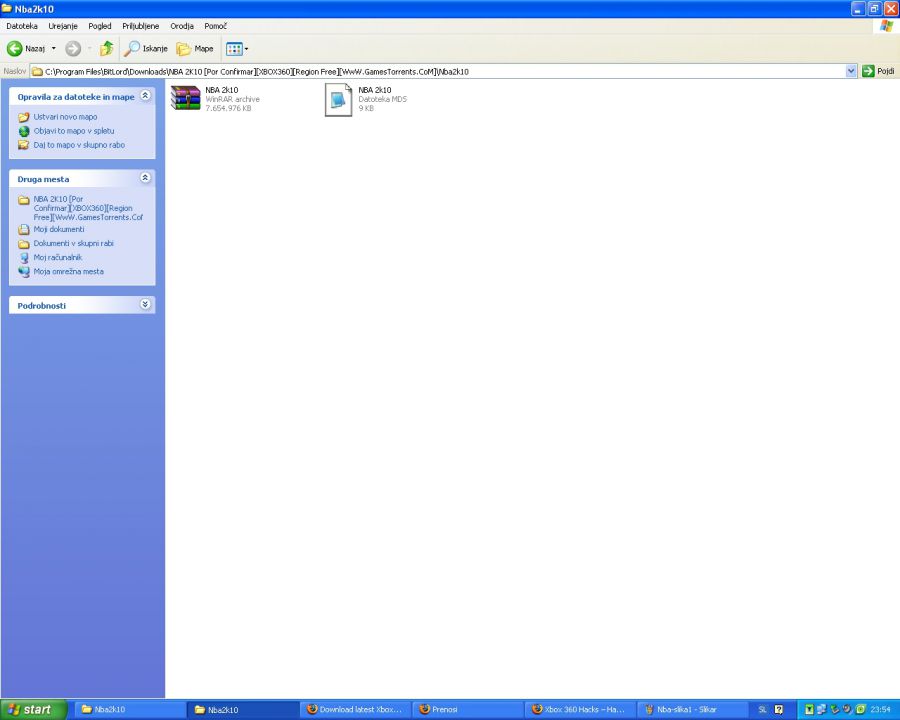Open Nba-slika1 Slikar taskbar item
The height and width of the screenshot is (720, 900).
[x=693, y=710]
